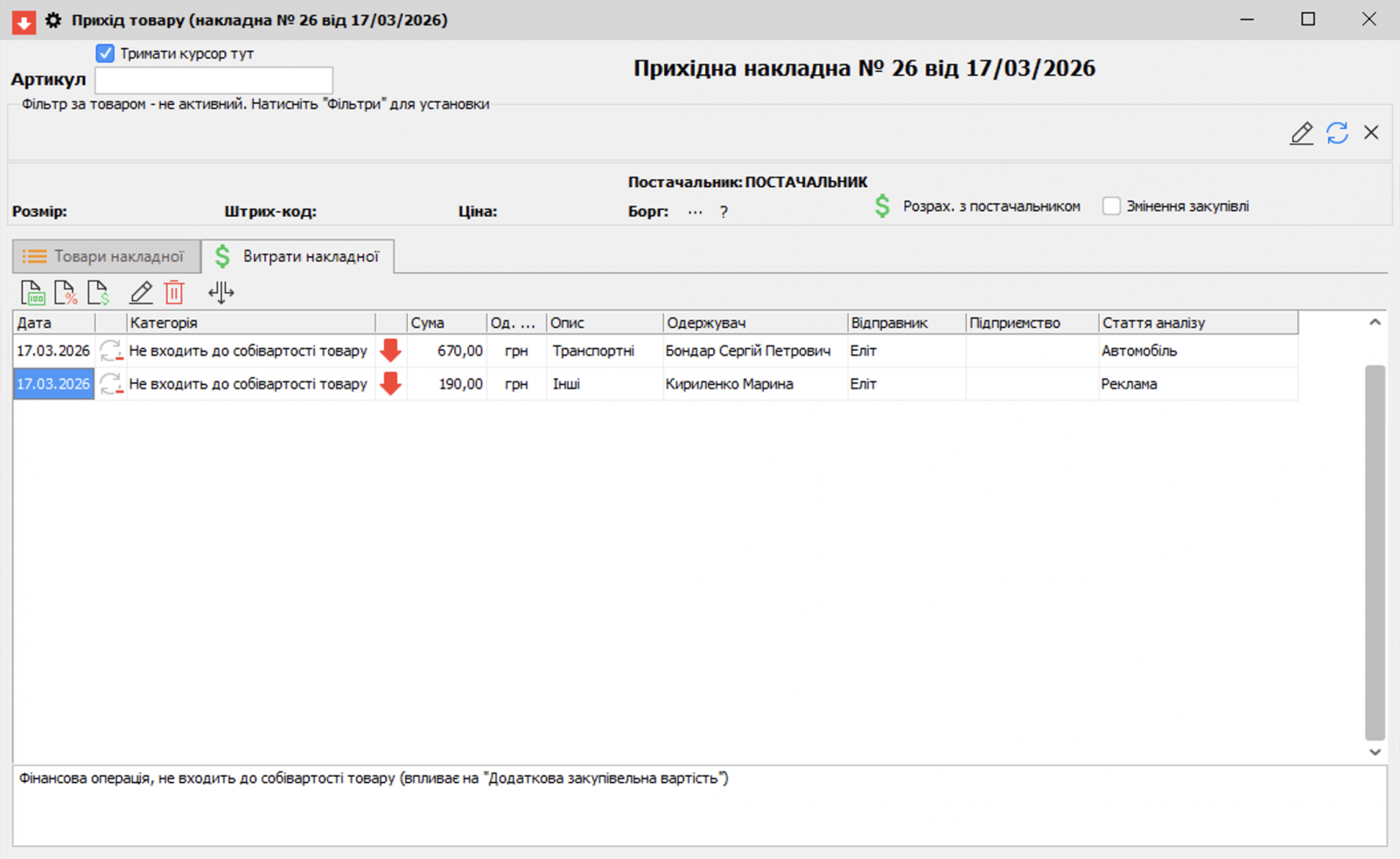Refresh the filter with the blue refresh icon
The image size is (1400, 859).
(x=1337, y=133)
